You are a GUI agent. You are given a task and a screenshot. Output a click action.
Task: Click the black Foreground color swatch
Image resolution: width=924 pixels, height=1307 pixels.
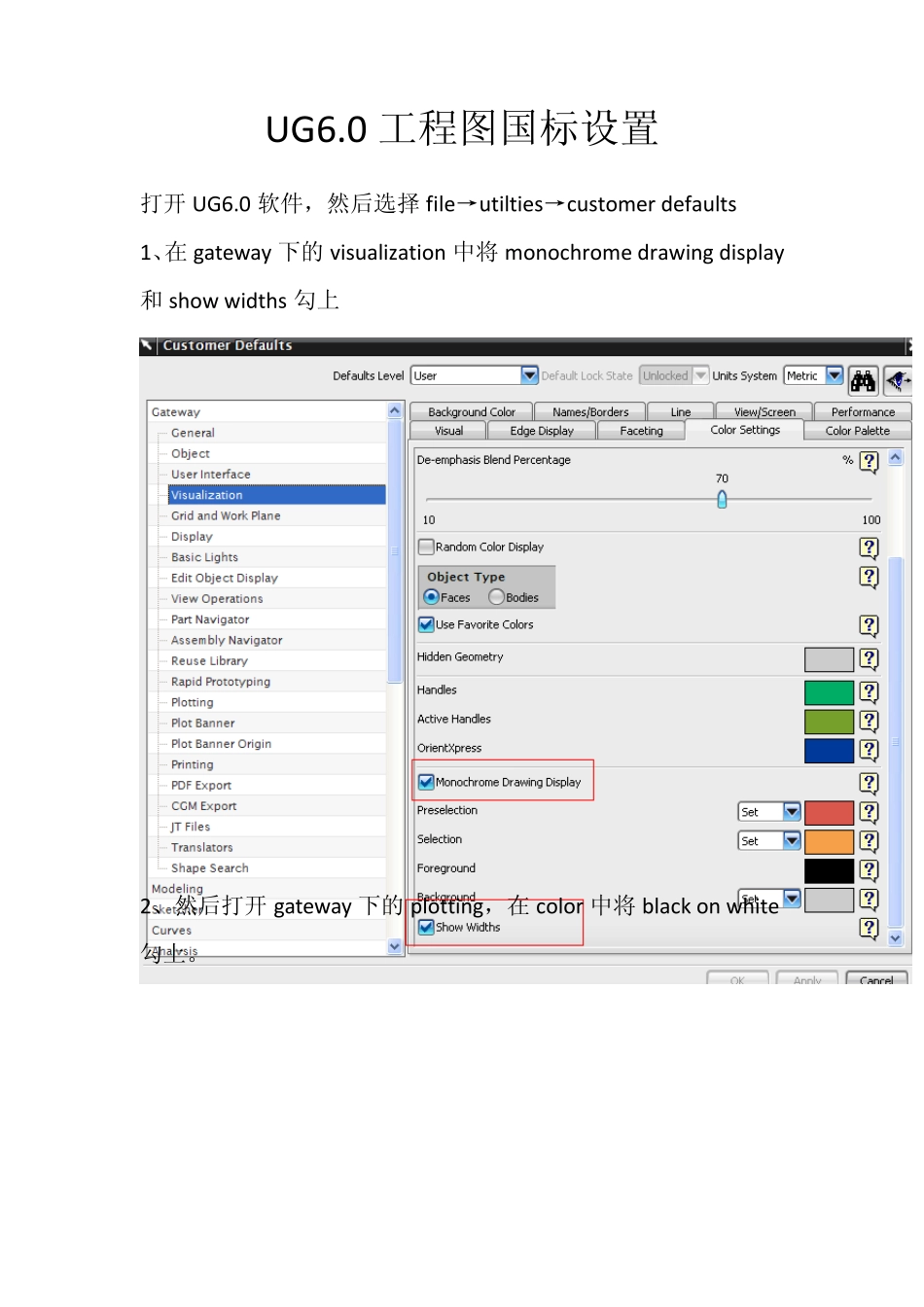[830, 870]
